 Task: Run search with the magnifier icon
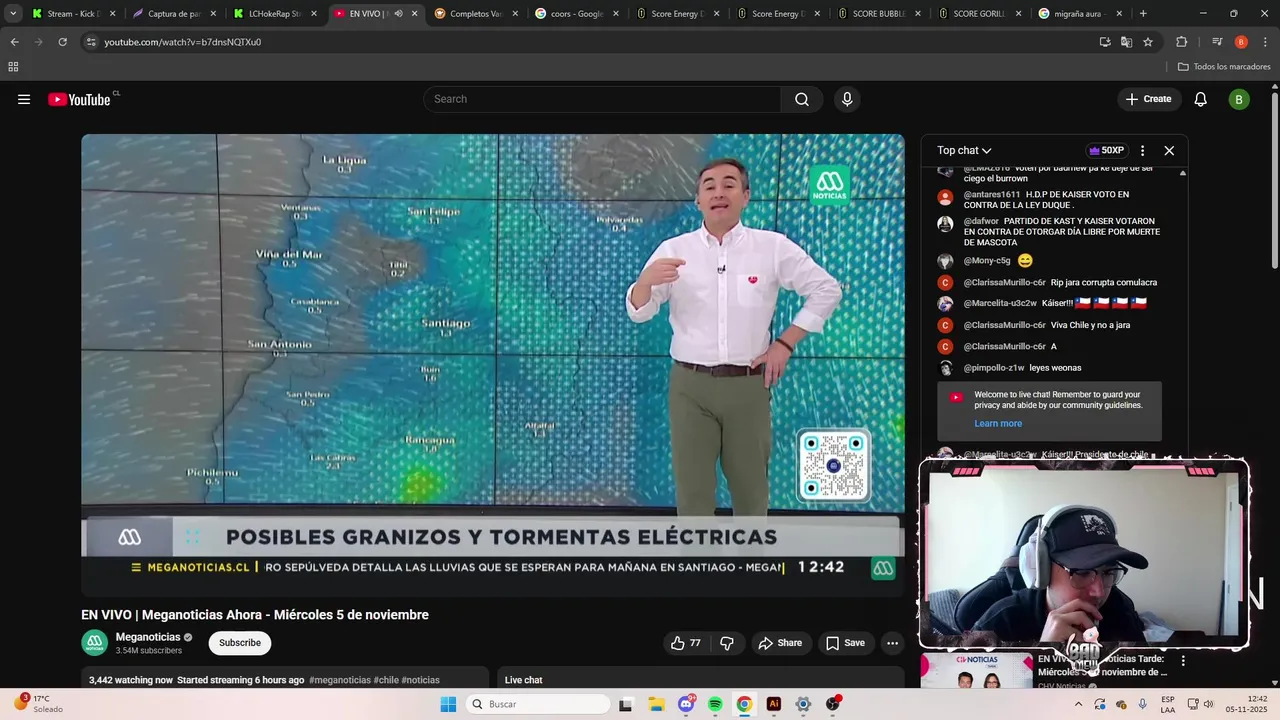pos(802,99)
